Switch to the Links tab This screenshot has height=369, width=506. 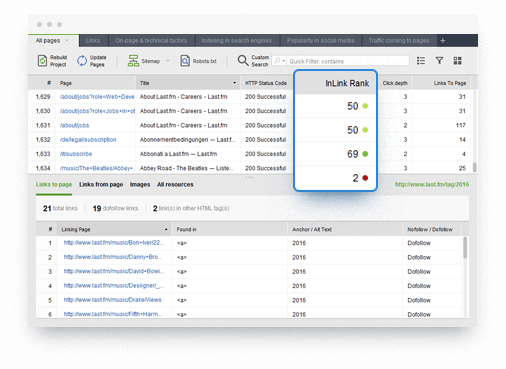coord(93,41)
